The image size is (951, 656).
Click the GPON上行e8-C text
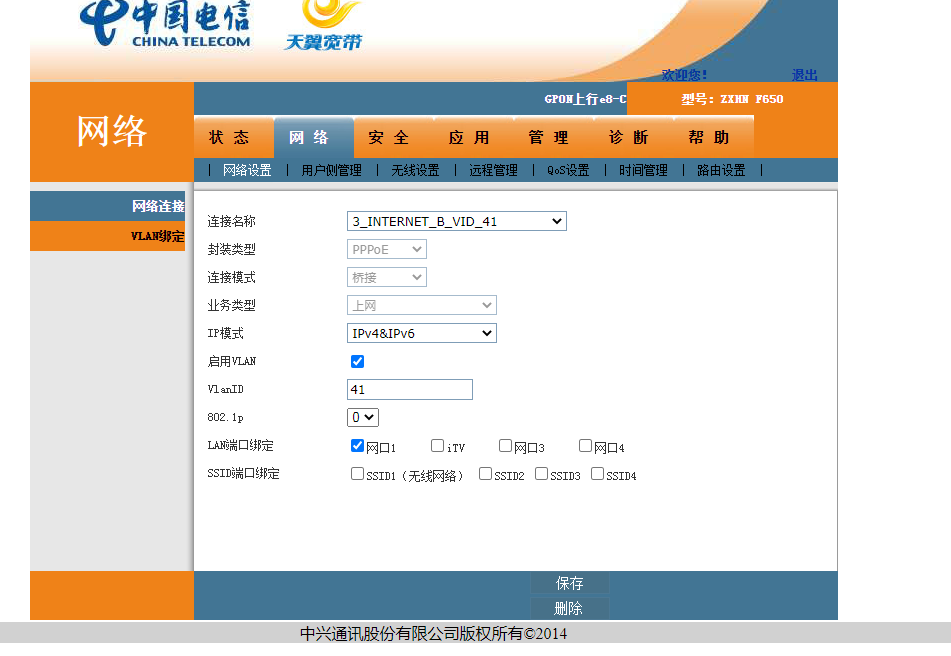pyautogui.click(x=585, y=99)
